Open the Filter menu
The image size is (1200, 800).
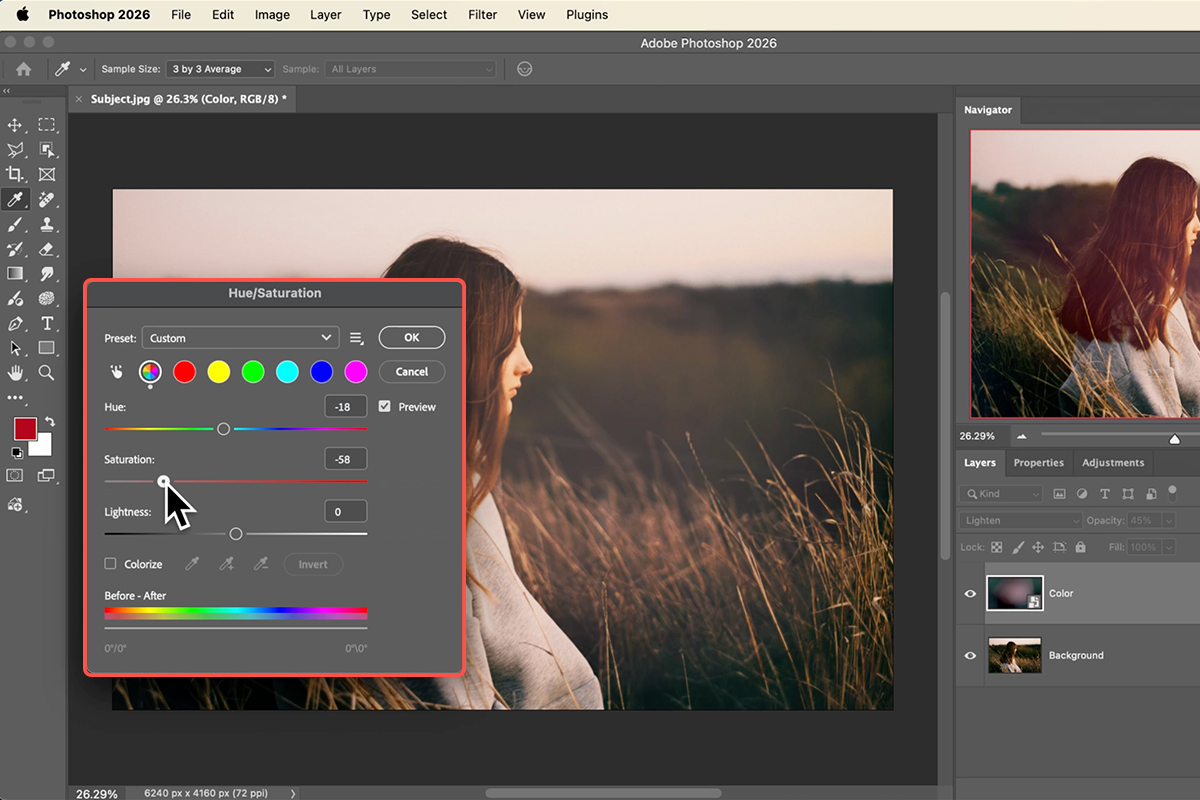[482, 15]
